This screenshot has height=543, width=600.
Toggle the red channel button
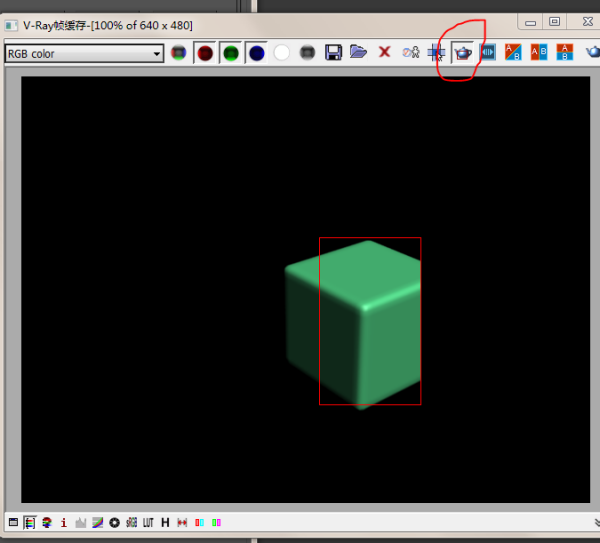205,53
